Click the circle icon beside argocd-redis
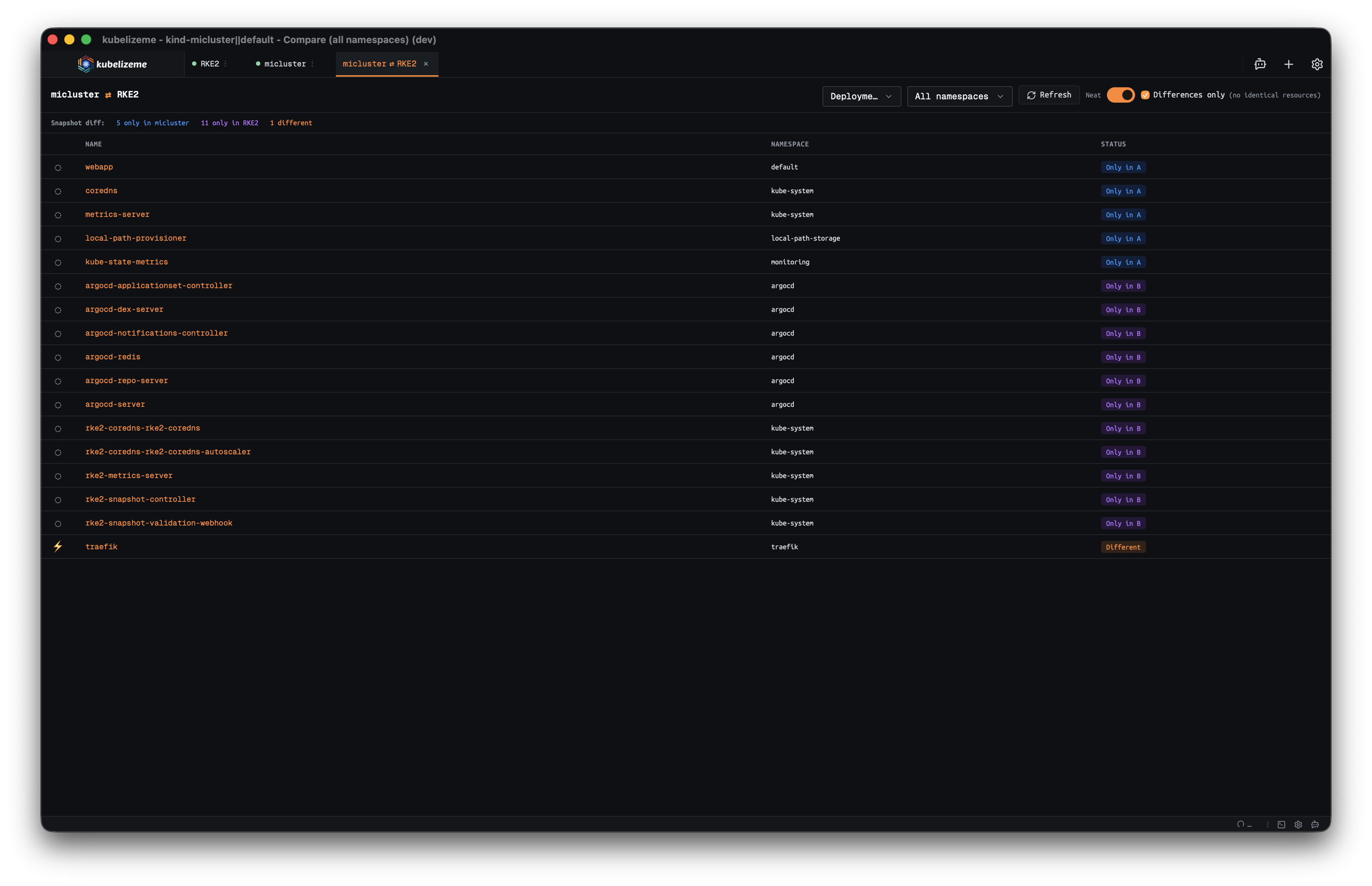Image resolution: width=1372 pixels, height=886 pixels. (x=58, y=357)
